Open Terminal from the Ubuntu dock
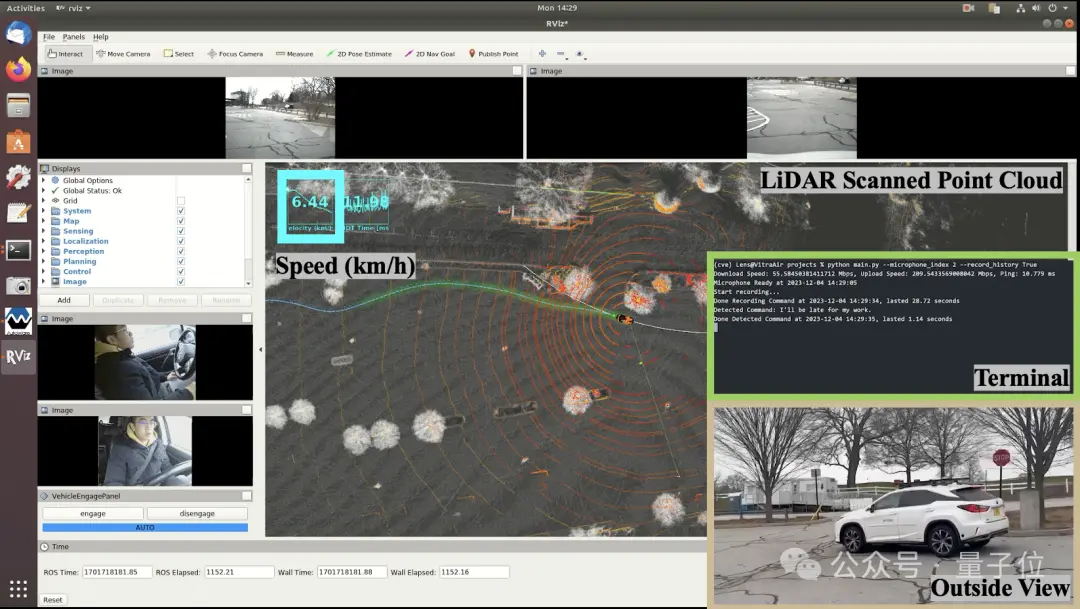This screenshot has width=1080, height=609. [x=19, y=250]
